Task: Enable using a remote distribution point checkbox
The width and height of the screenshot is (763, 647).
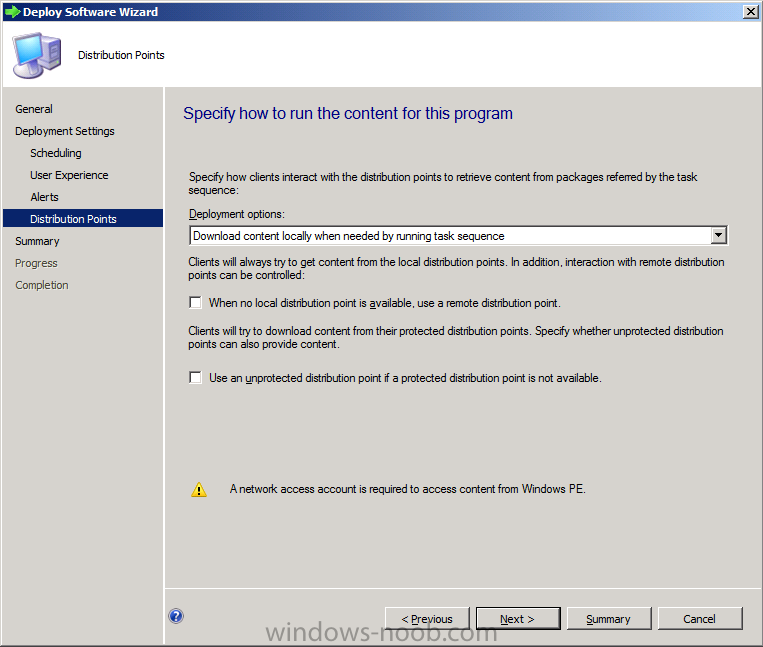Action: coord(195,303)
